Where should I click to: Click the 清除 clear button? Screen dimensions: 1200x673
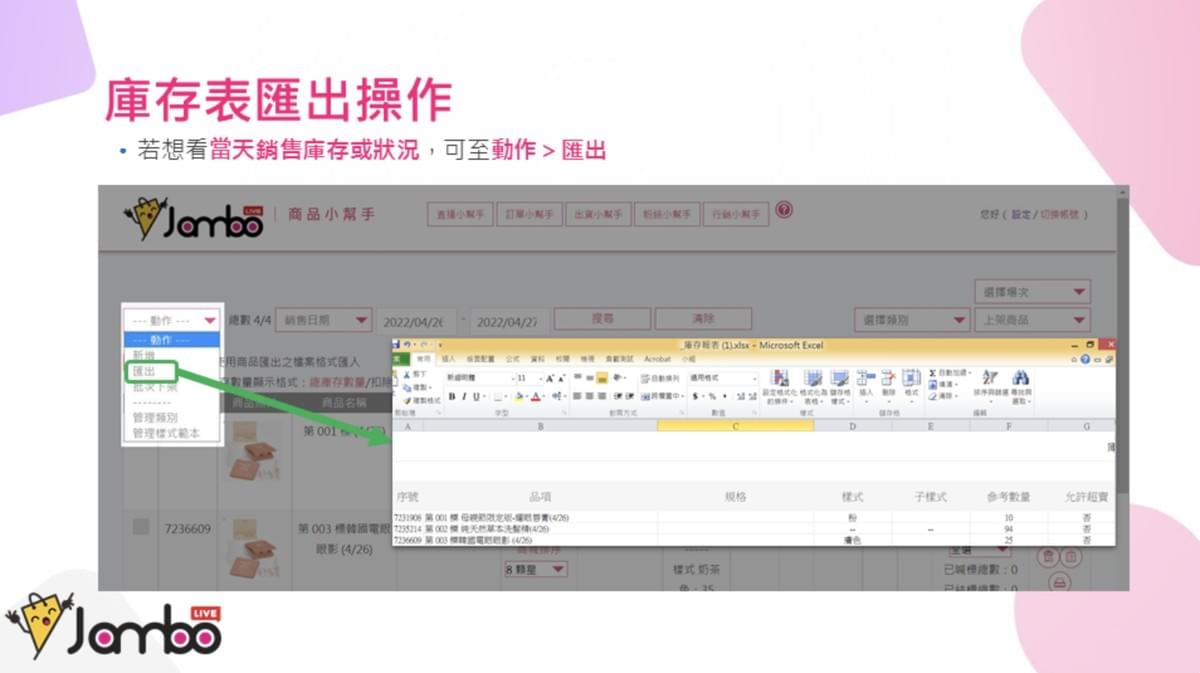click(703, 319)
